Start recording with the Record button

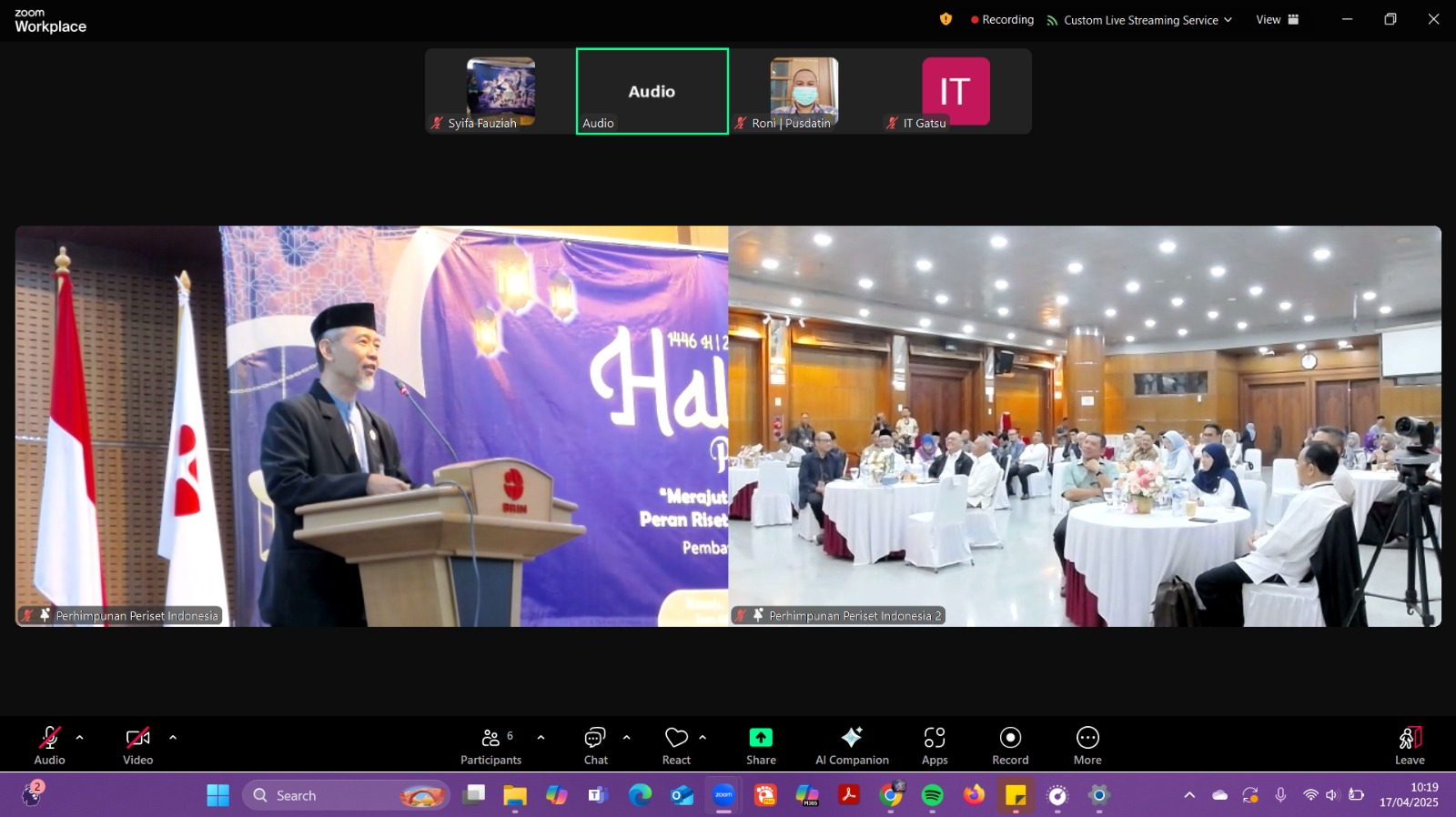[x=1010, y=745]
